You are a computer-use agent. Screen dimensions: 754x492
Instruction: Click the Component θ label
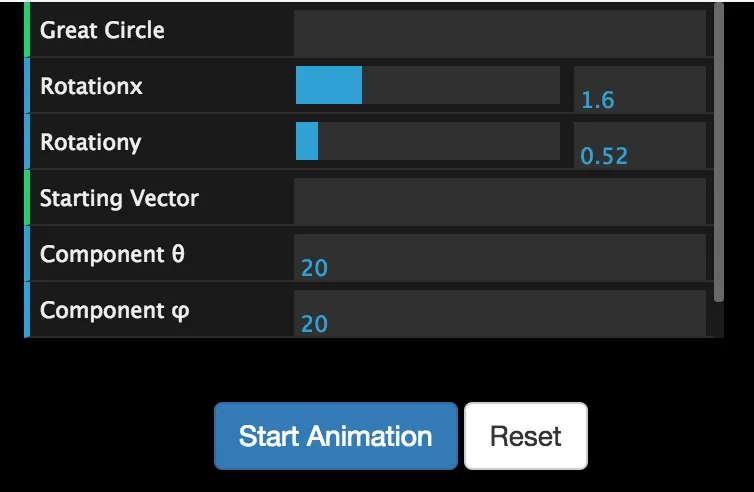click(x=112, y=254)
